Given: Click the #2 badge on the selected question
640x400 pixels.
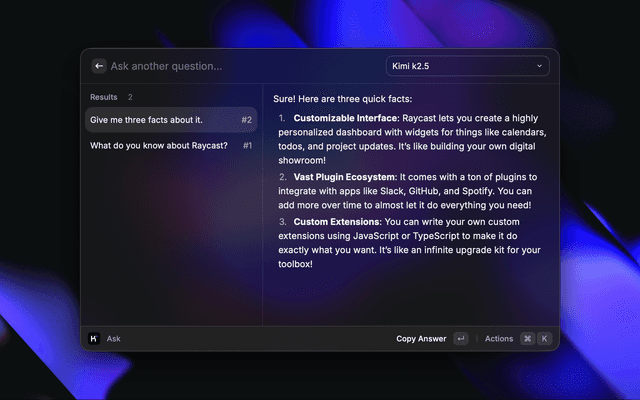Looking at the screenshot, I should [246, 120].
